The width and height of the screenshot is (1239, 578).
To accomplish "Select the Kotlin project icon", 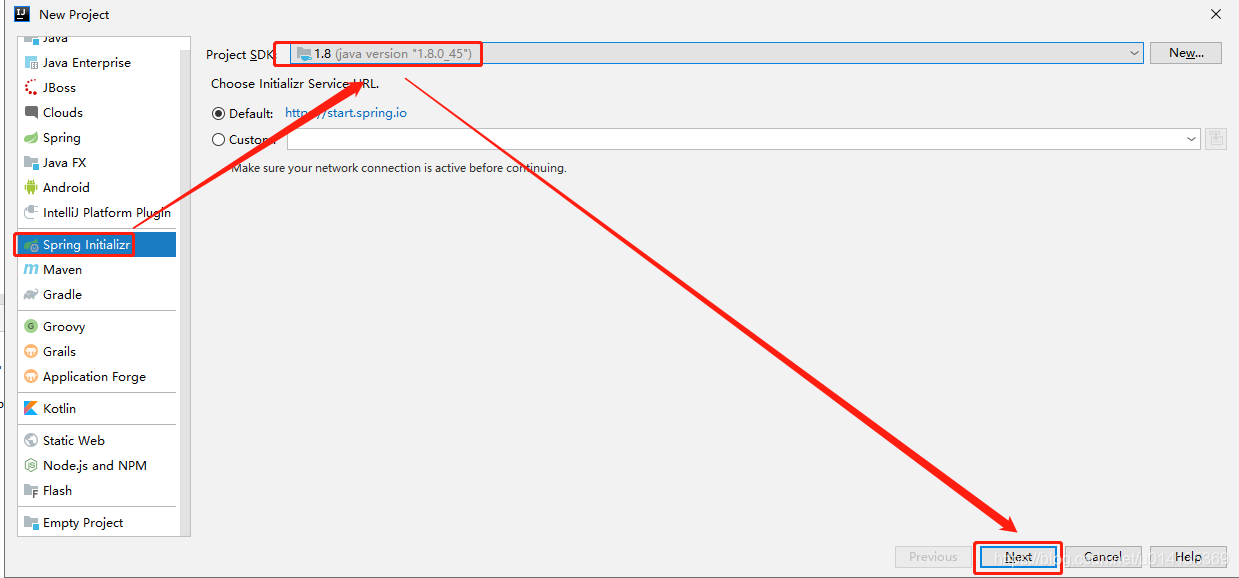I will click(x=31, y=408).
